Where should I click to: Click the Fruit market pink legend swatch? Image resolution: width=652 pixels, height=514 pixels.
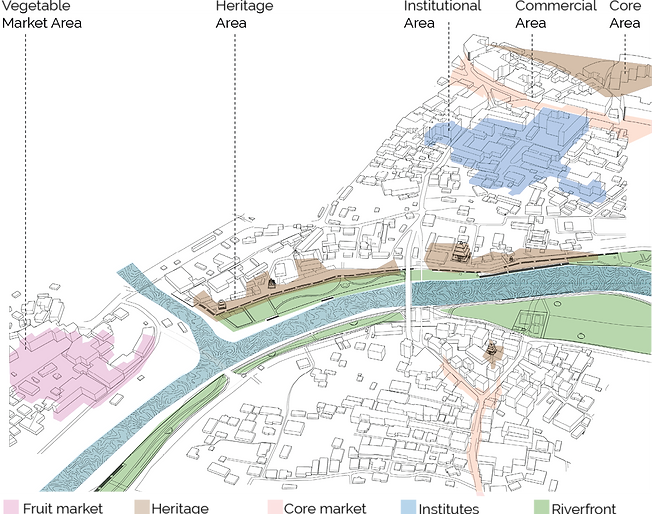pos(11,507)
